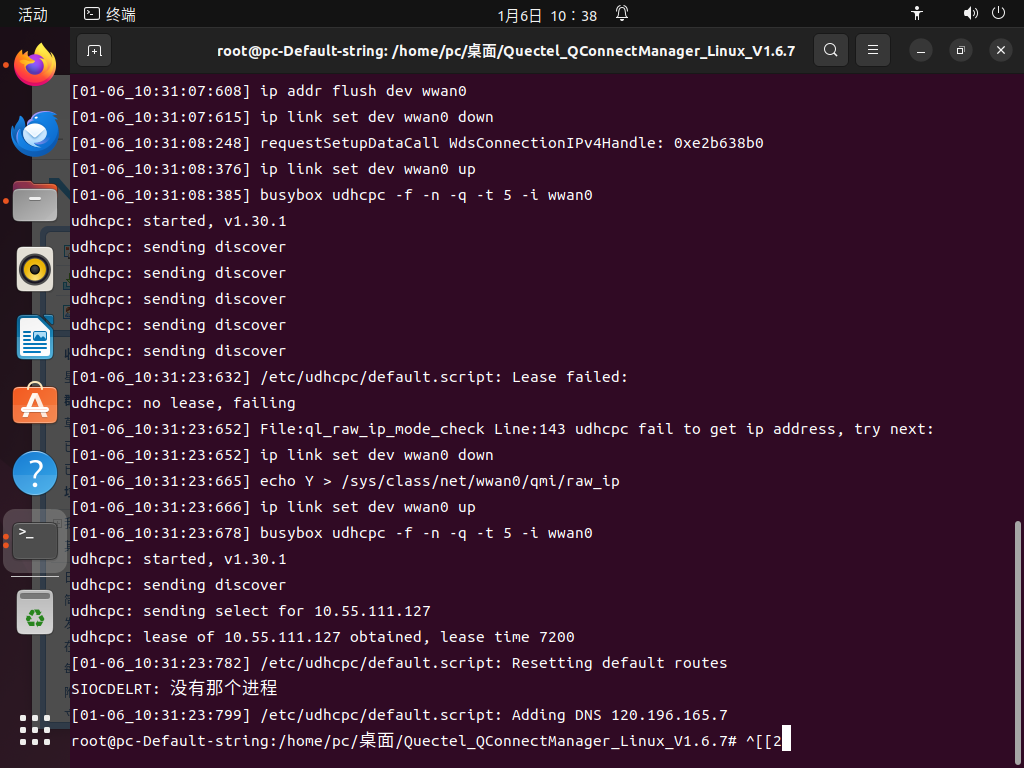
Task: Open the Help question mark icon
Action: (35, 472)
